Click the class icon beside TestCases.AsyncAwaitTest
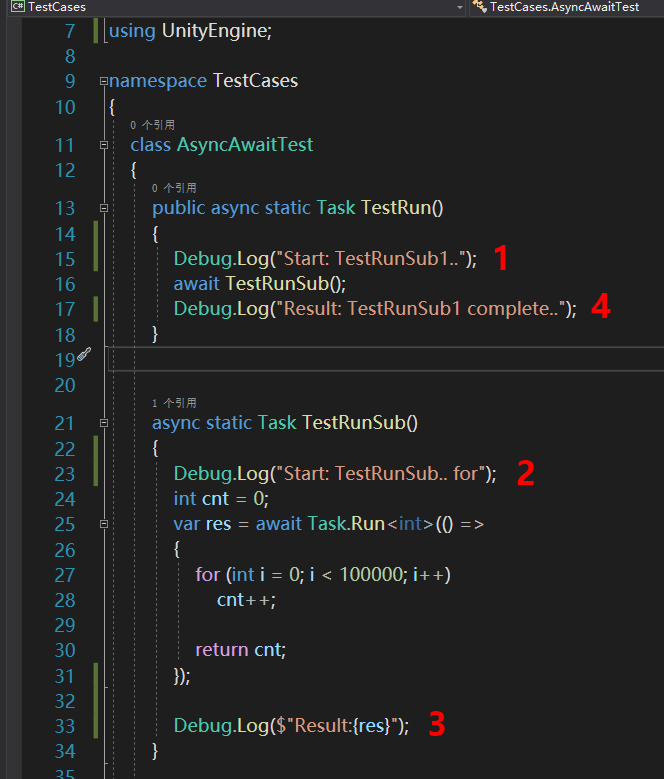 pos(479,6)
